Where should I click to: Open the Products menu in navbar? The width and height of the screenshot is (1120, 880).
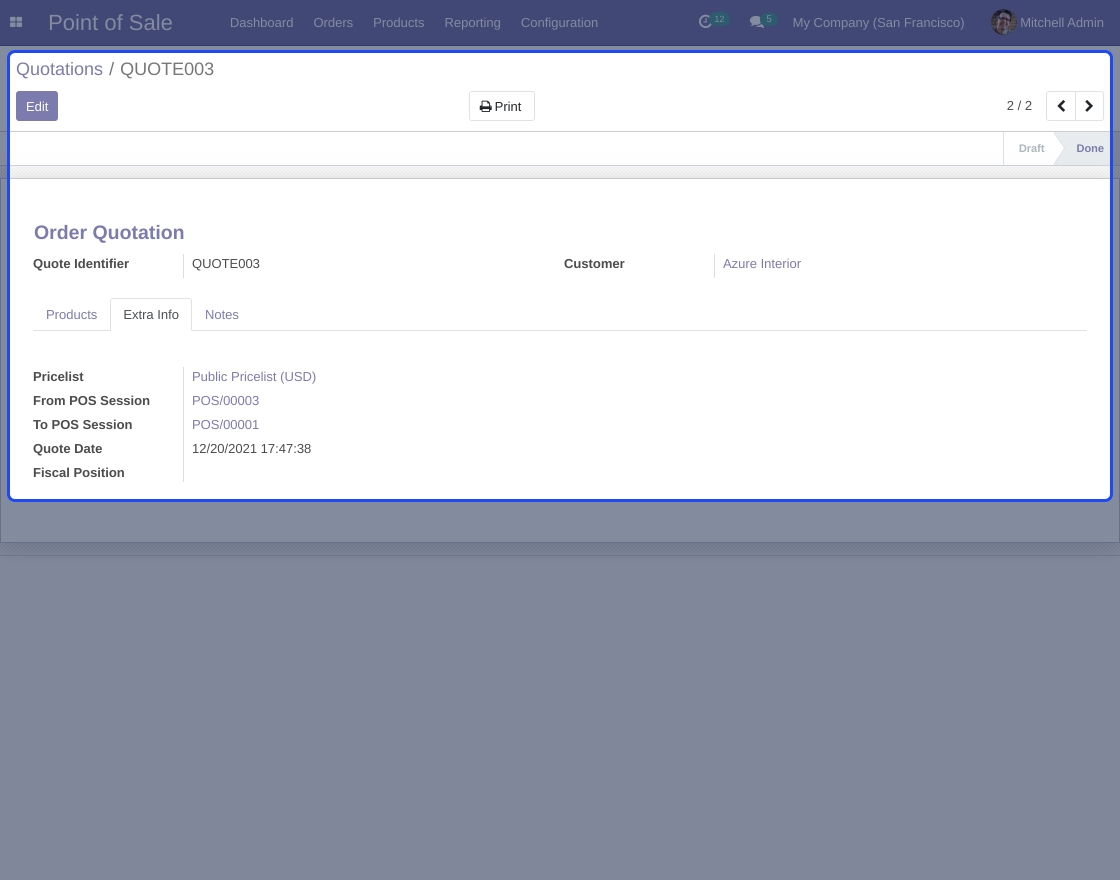coord(399,23)
